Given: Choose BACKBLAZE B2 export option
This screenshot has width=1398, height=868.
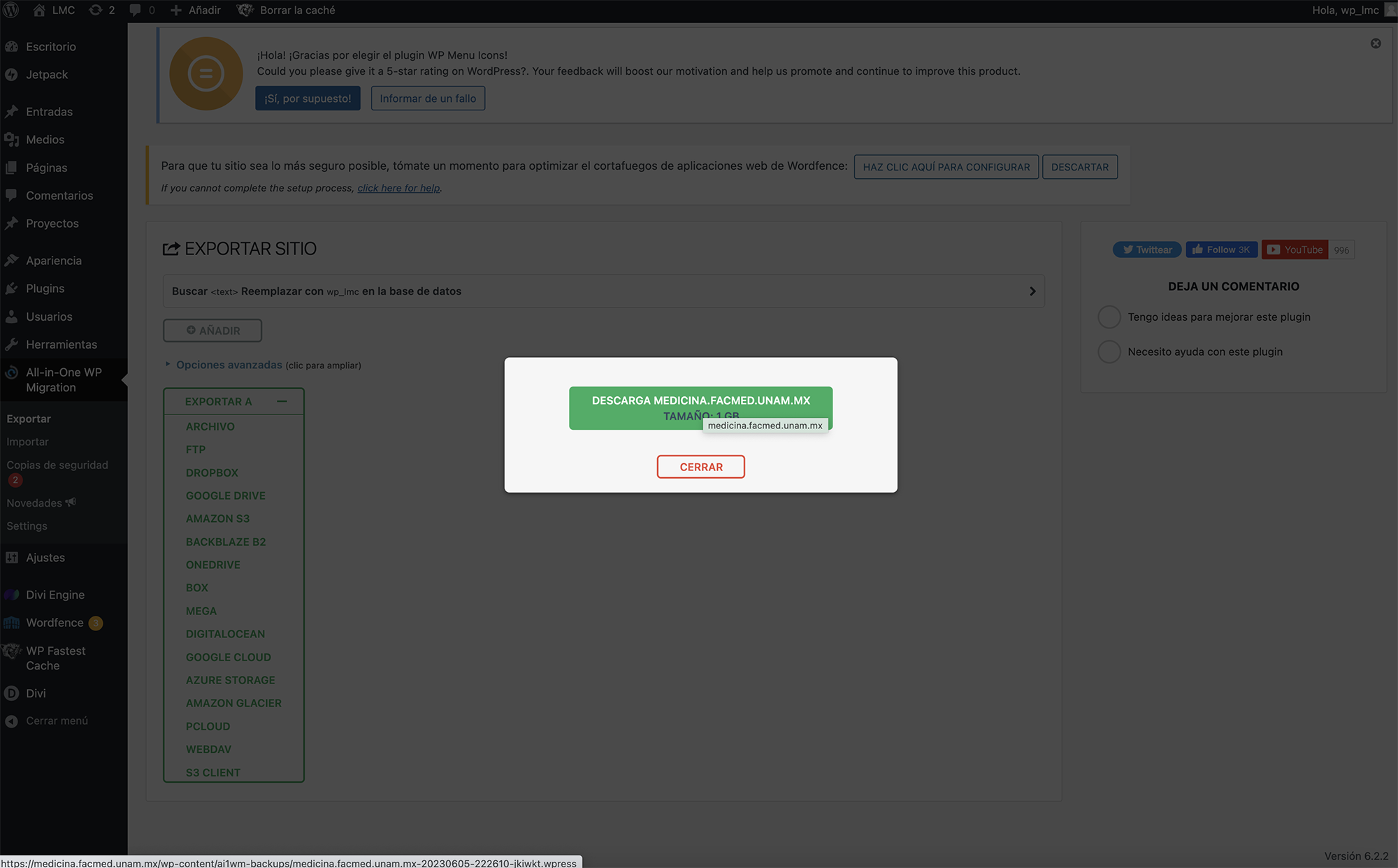Looking at the screenshot, I should tap(226, 542).
